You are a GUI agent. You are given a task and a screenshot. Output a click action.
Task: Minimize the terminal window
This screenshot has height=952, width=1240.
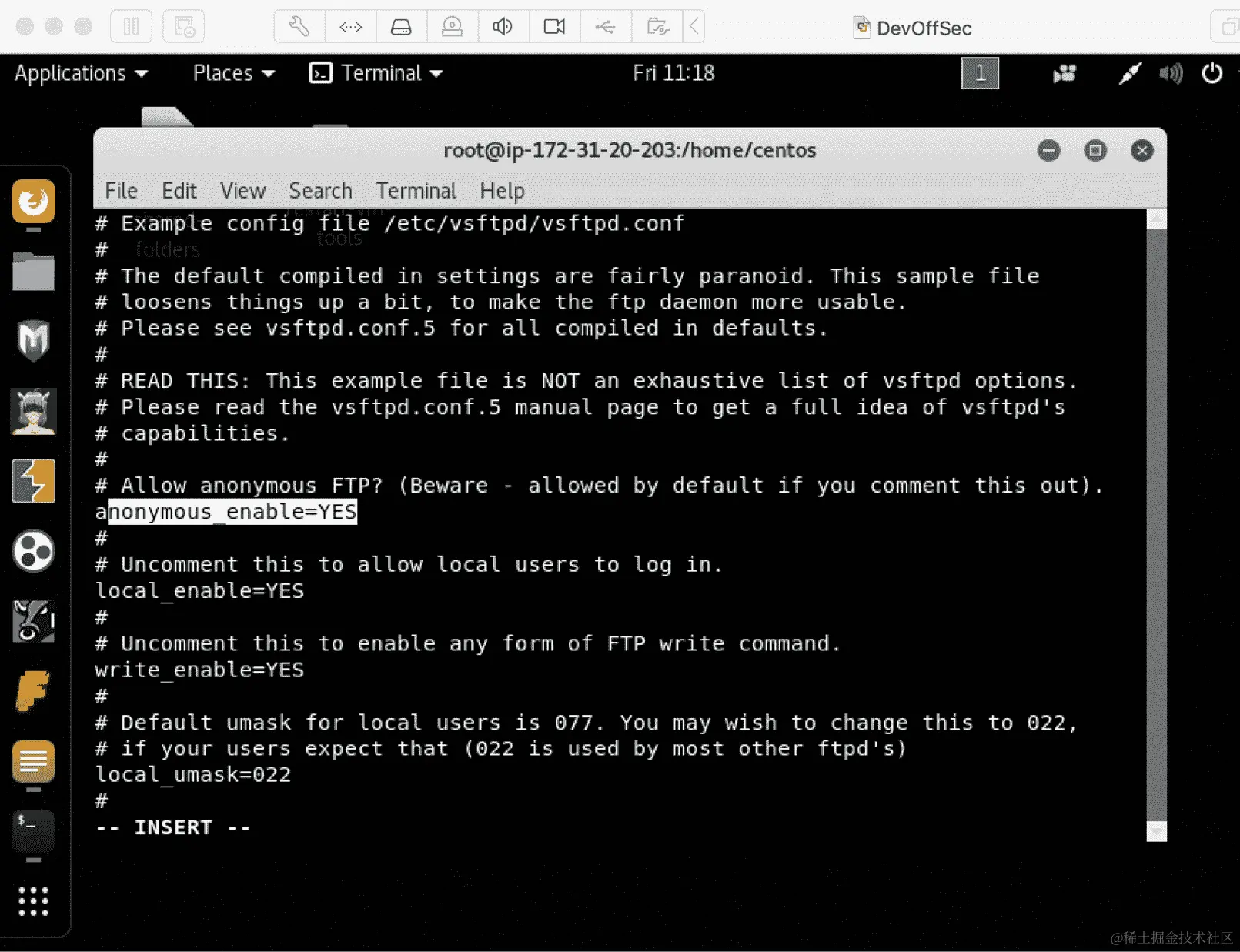(x=1048, y=150)
